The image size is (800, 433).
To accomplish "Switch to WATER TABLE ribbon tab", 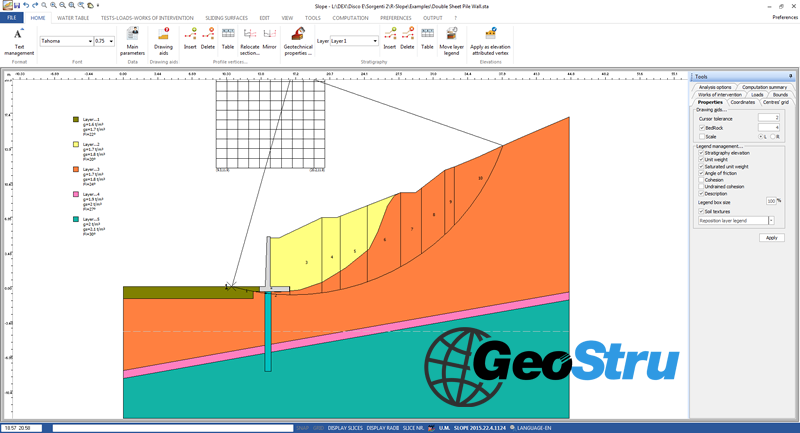I will [x=73, y=18].
